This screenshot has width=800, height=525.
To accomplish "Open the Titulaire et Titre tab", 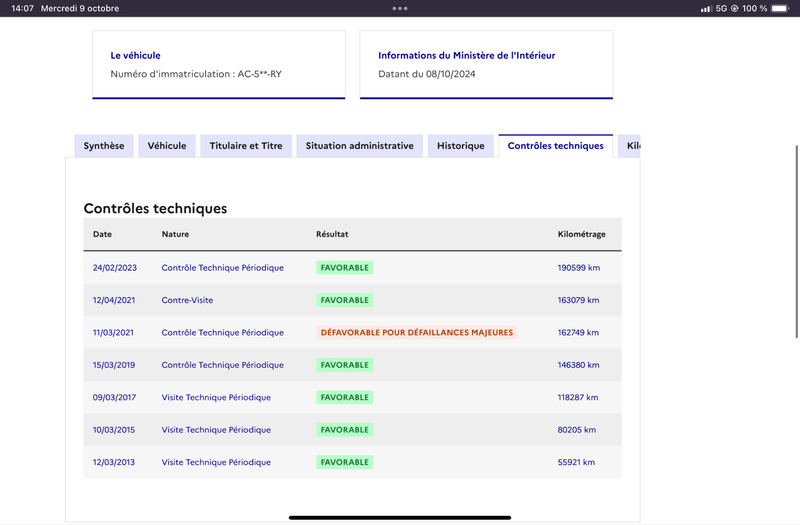I will [246, 146].
